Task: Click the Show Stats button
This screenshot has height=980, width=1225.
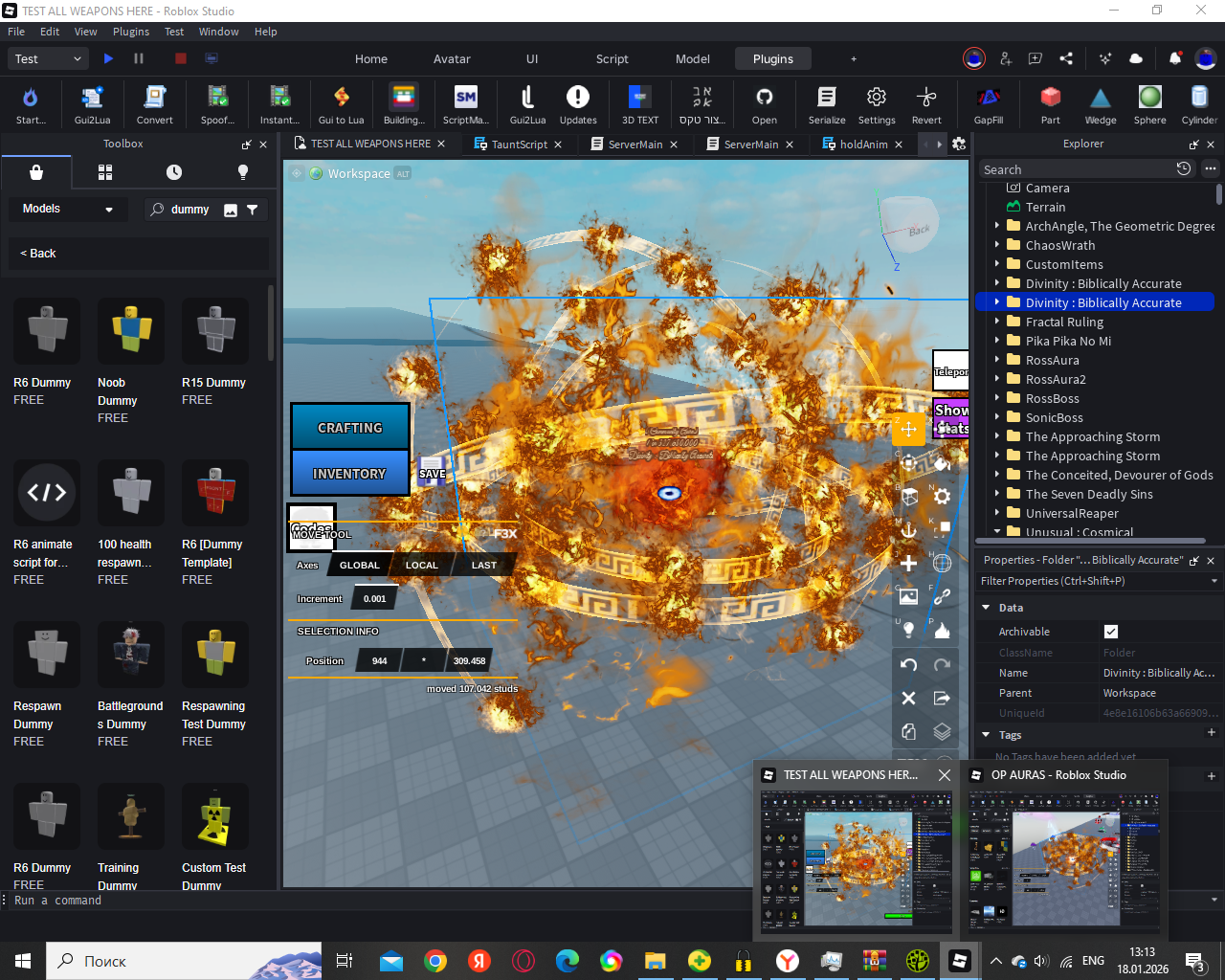Action: coord(951,419)
